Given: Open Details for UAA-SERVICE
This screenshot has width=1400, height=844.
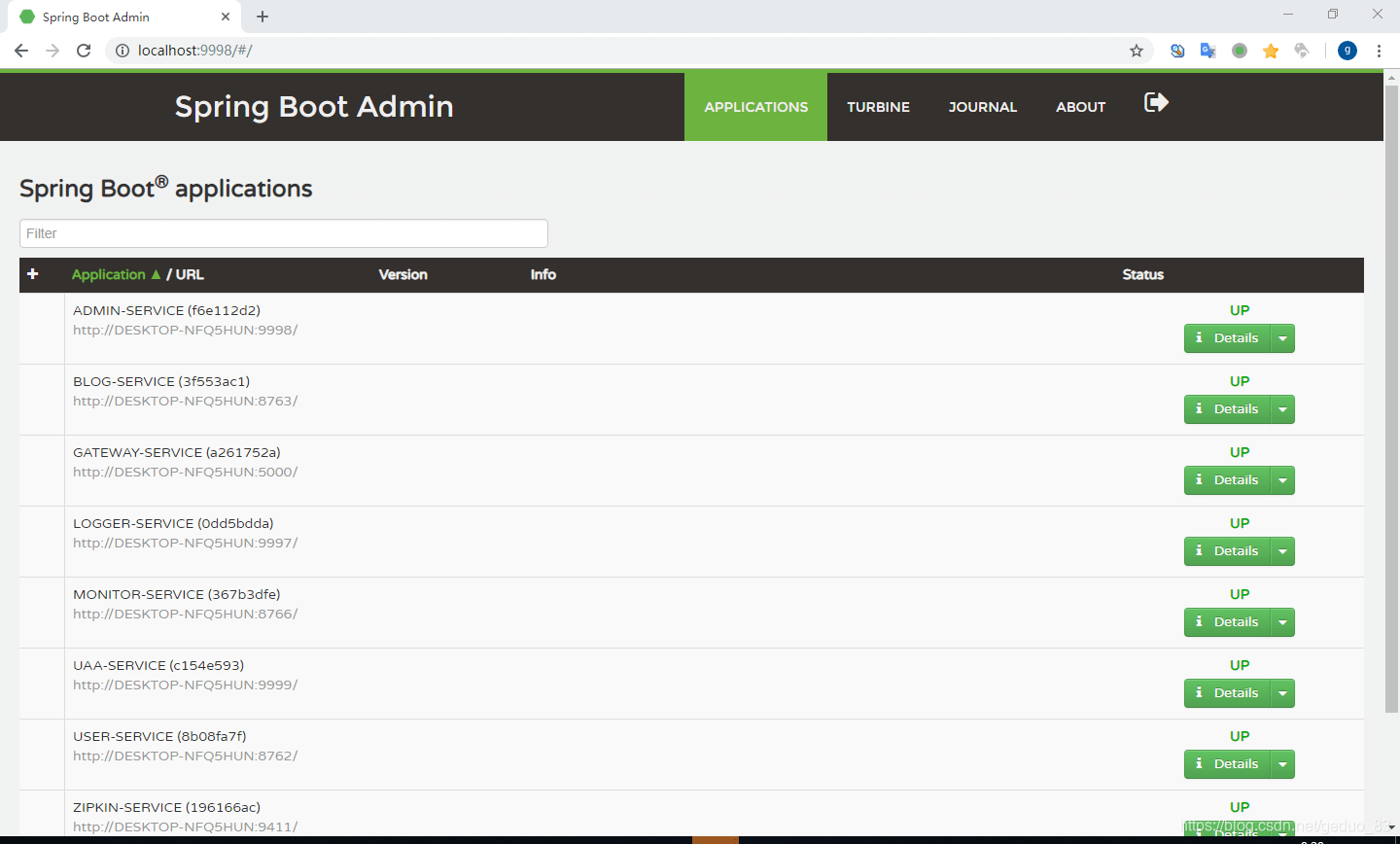Looking at the screenshot, I should pos(1227,693).
